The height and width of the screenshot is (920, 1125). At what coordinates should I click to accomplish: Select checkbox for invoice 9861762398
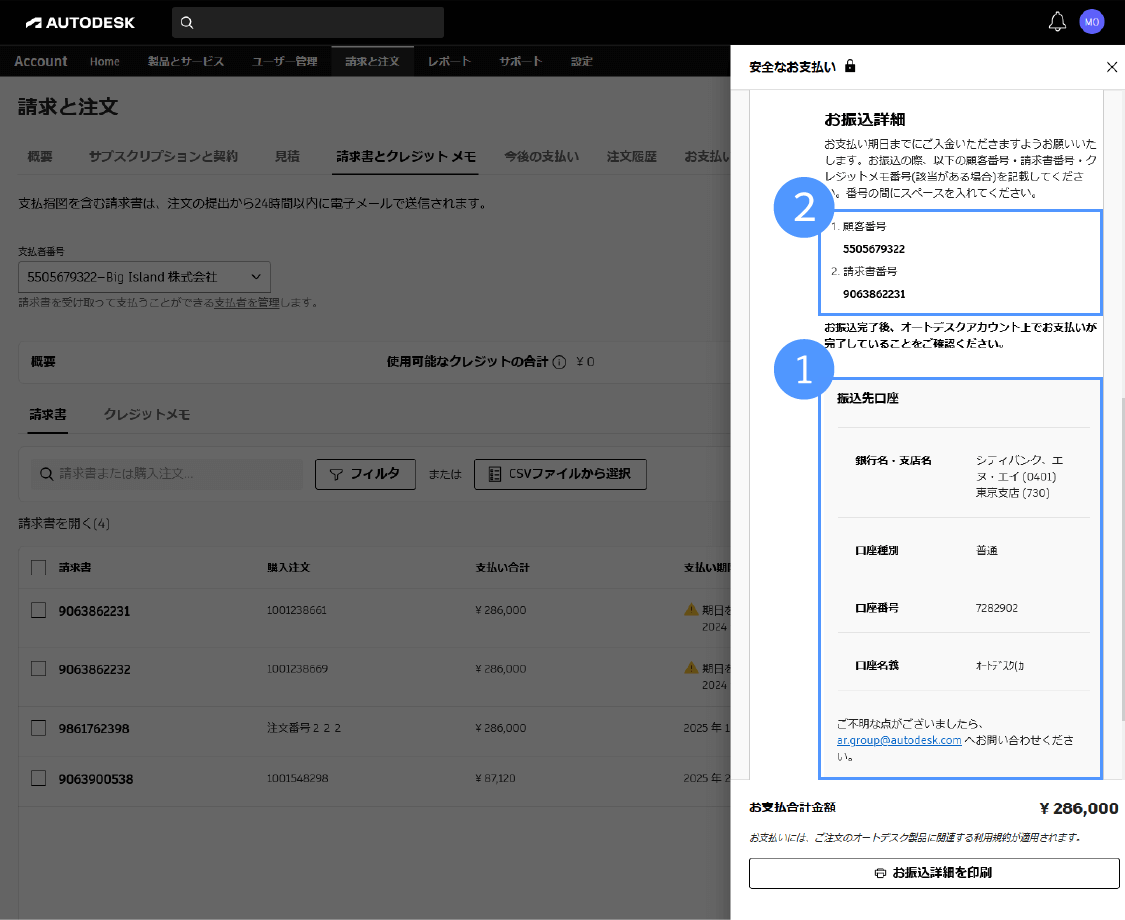(x=39, y=728)
